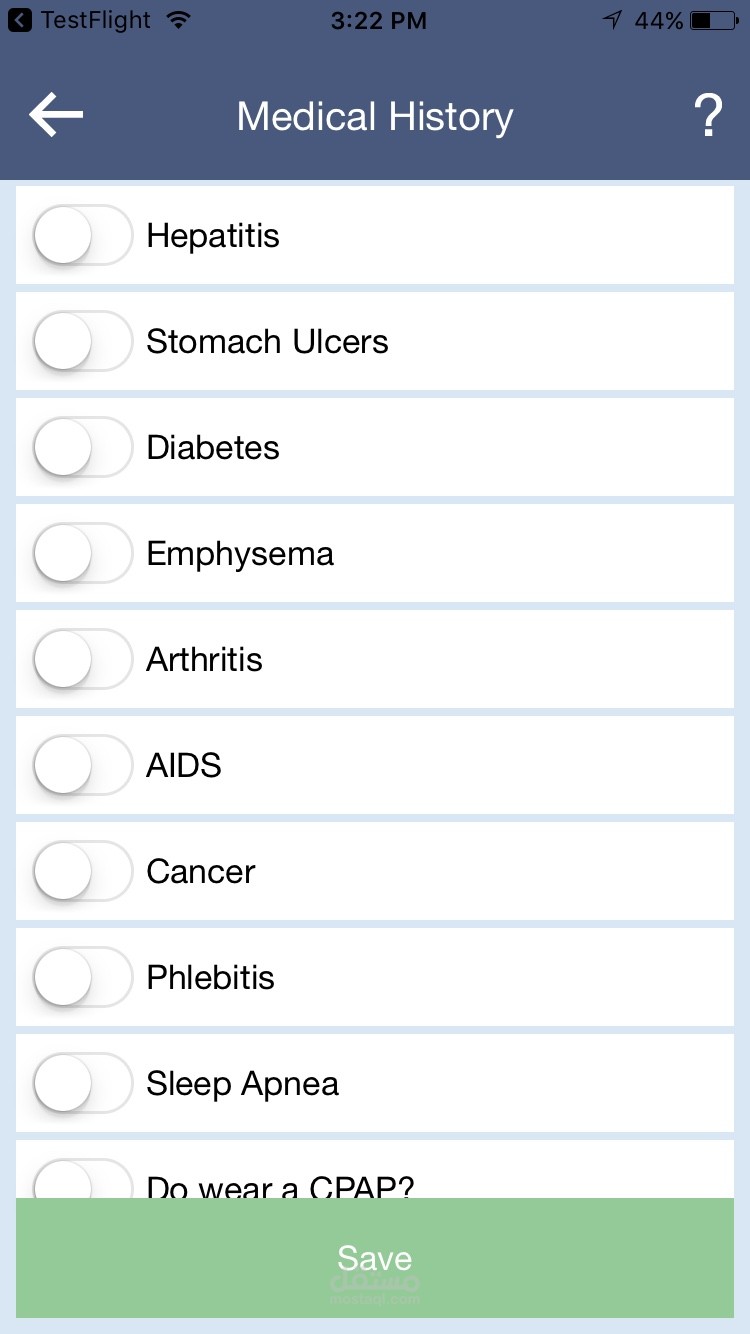Enable the Emphysema toggle

click(x=82, y=554)
